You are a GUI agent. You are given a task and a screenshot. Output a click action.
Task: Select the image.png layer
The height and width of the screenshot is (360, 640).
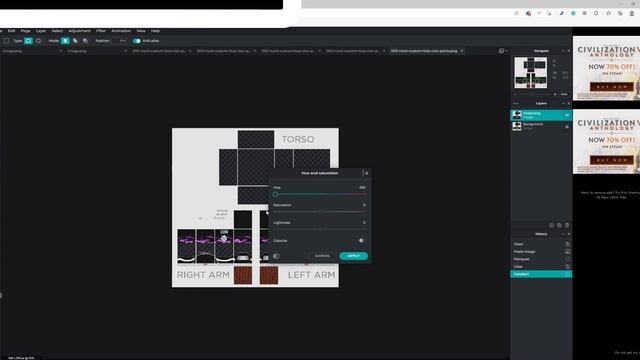point(541,115)
